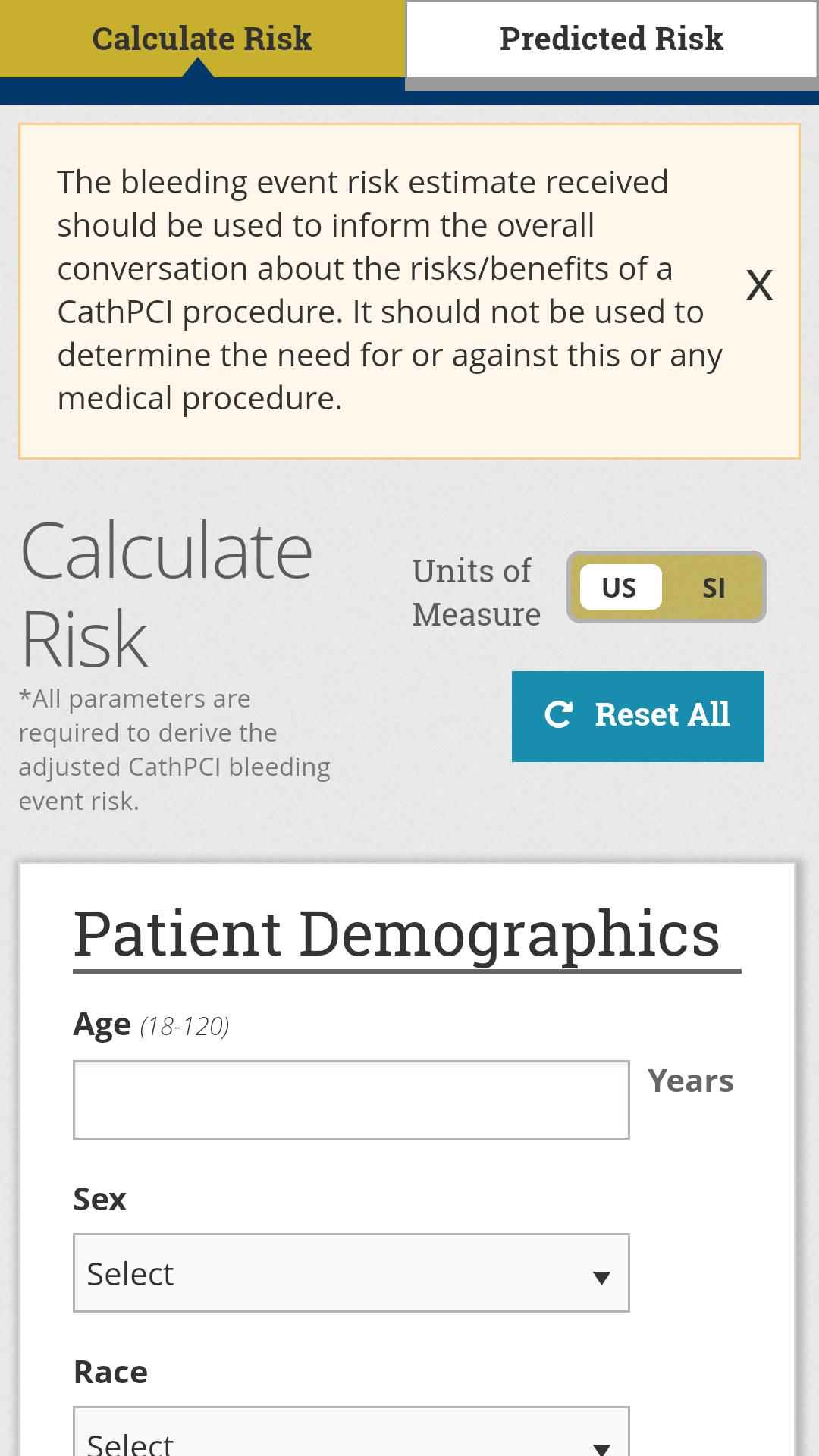Switch units of measure to SI
The image size is (819, 1456).
click(x=713, y=588)
